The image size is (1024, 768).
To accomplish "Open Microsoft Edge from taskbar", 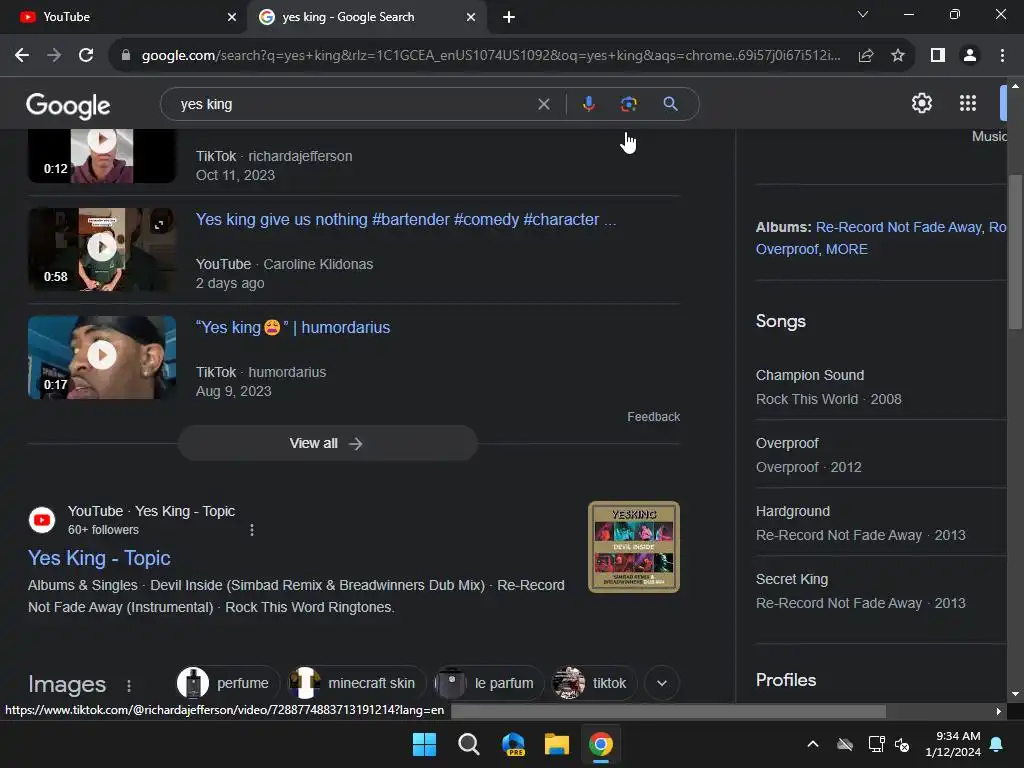I will point(513,744).
